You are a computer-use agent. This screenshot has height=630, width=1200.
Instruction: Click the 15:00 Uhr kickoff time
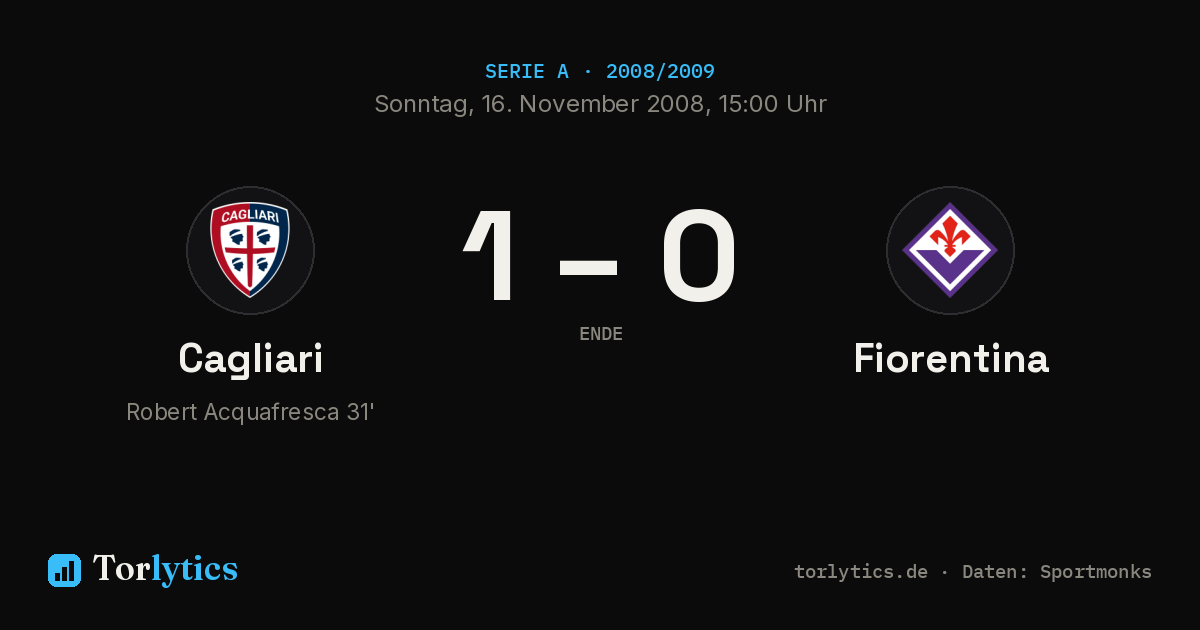click(768, 104)
